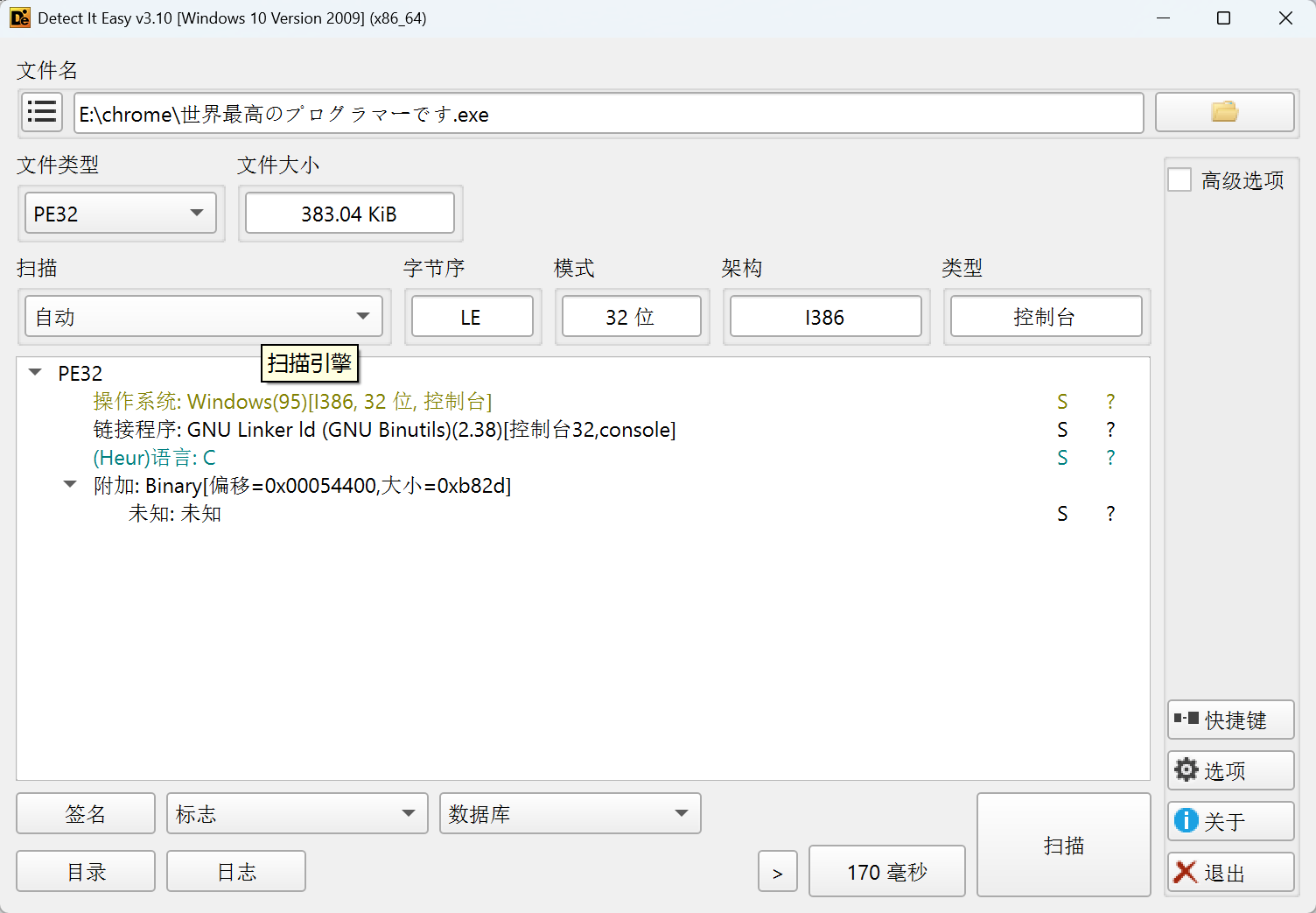Click the 快捷键 shortcuts icon button
This screenshot has width=1316, height=913.
[1230, 720]
